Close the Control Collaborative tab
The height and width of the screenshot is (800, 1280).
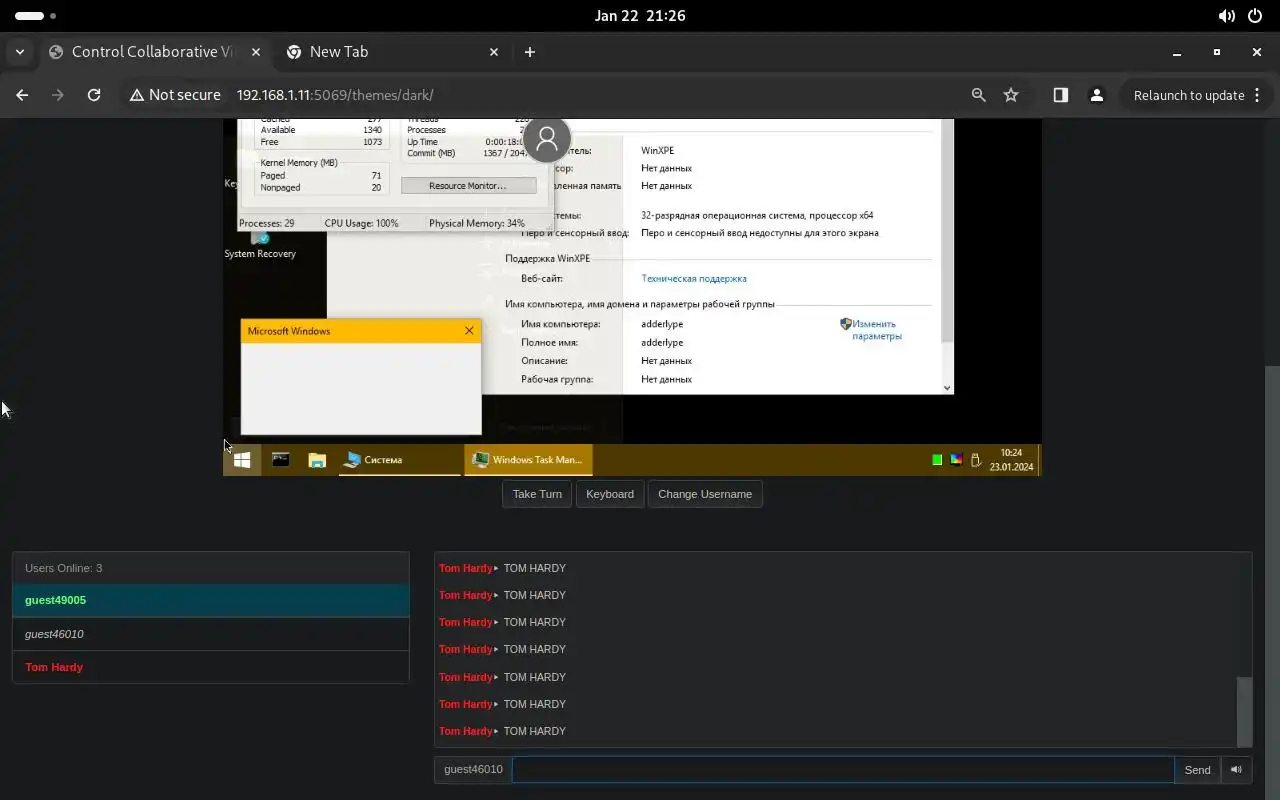[x=256, y=52]
